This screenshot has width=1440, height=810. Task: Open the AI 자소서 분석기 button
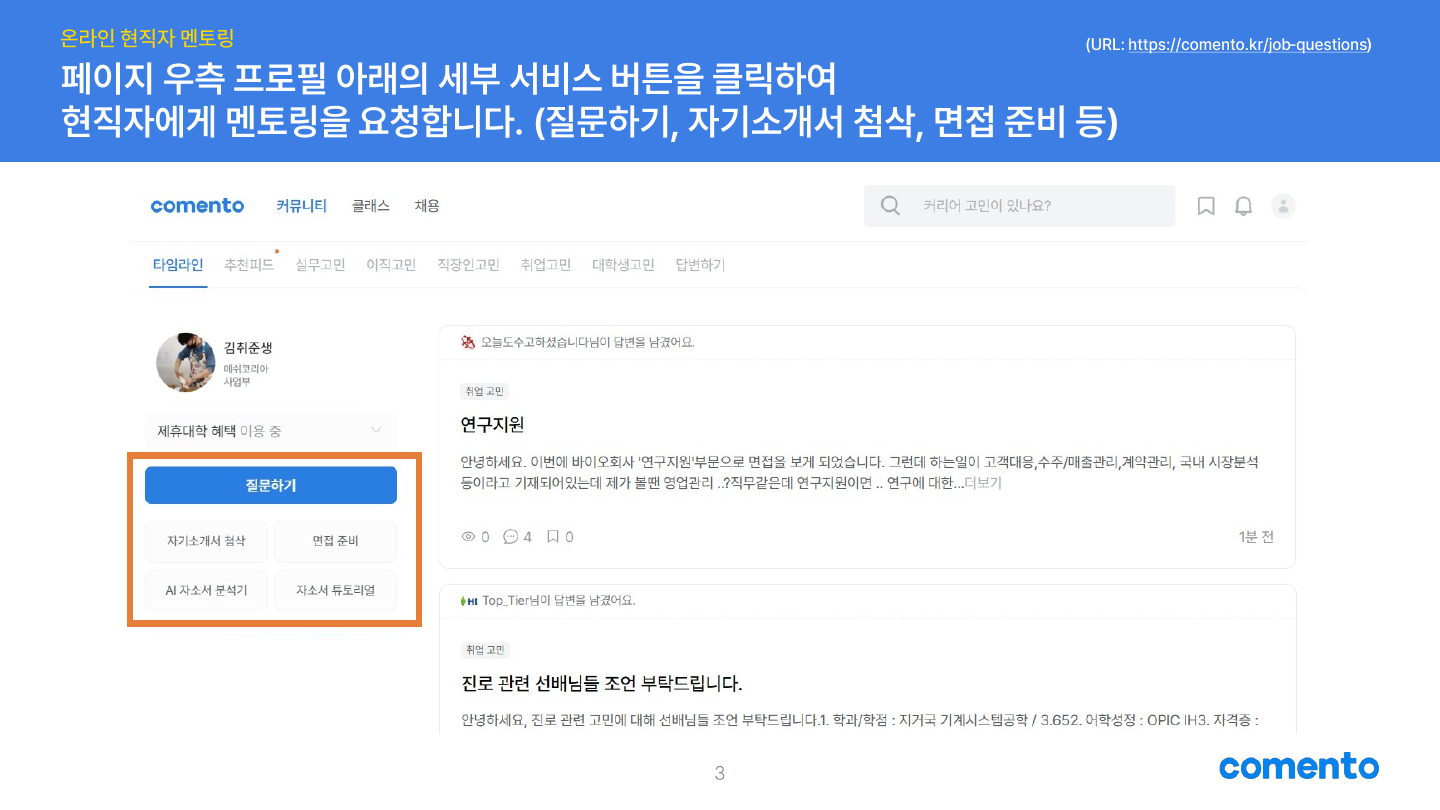[x=206, y=591]
